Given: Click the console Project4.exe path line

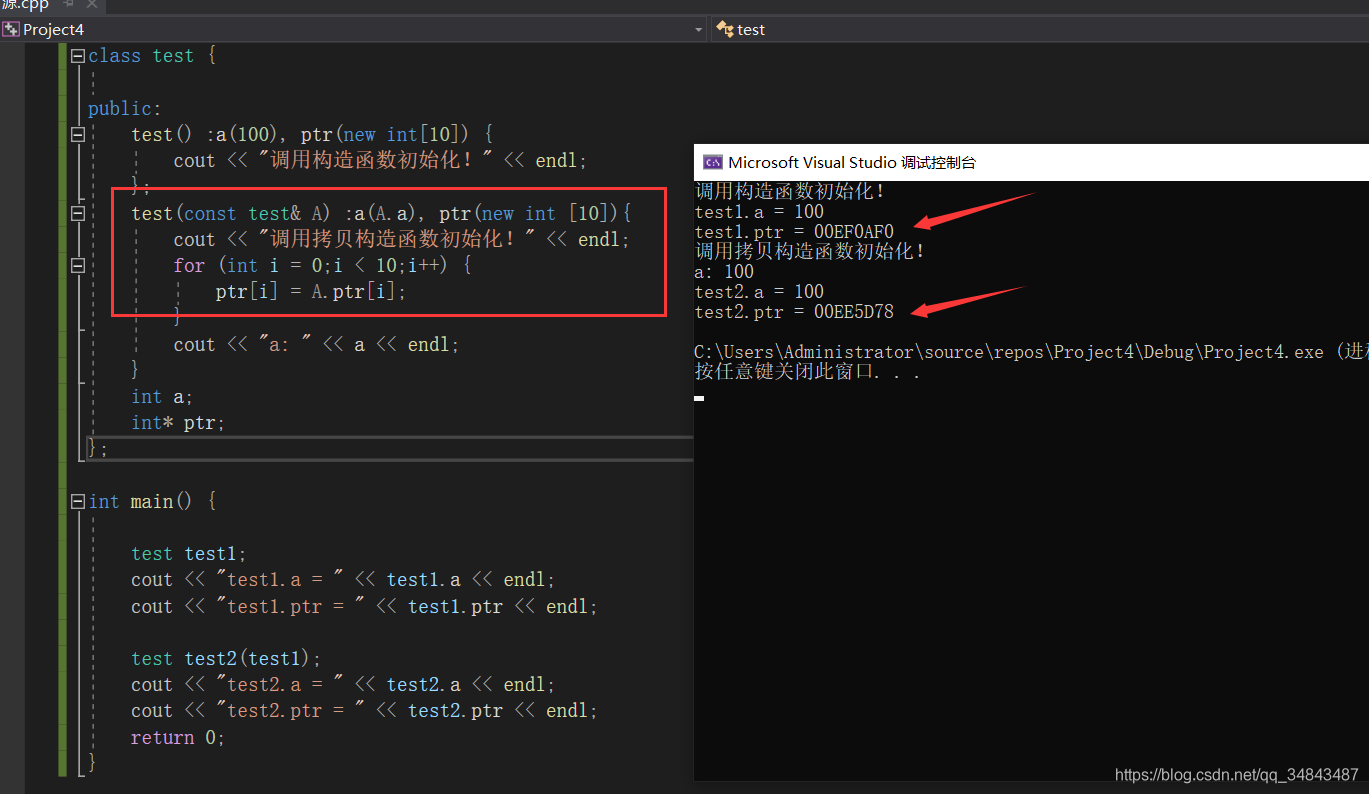Looking at the screenshot, I should pos(1031,352).
